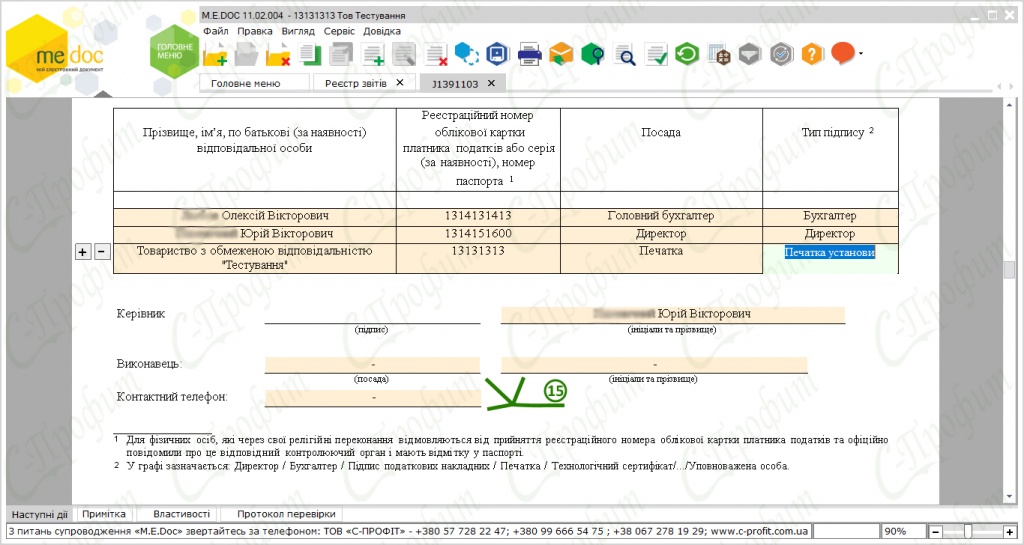Open the Вигляд menu
The width and height of the screenshot is (1024, 545).
[298, 31]
